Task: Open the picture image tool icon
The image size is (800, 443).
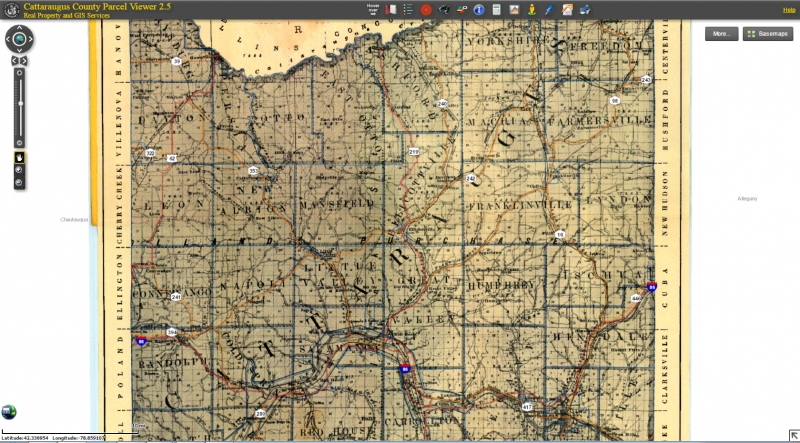Action: [514, 10]
